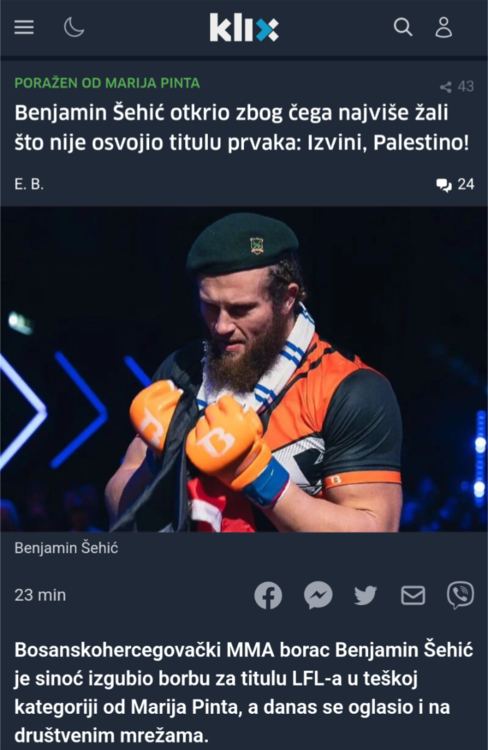Viewport: 488px width, 750px height.
Task: Open the Benjamin Šehić photo
Action: tap(244, 369)
